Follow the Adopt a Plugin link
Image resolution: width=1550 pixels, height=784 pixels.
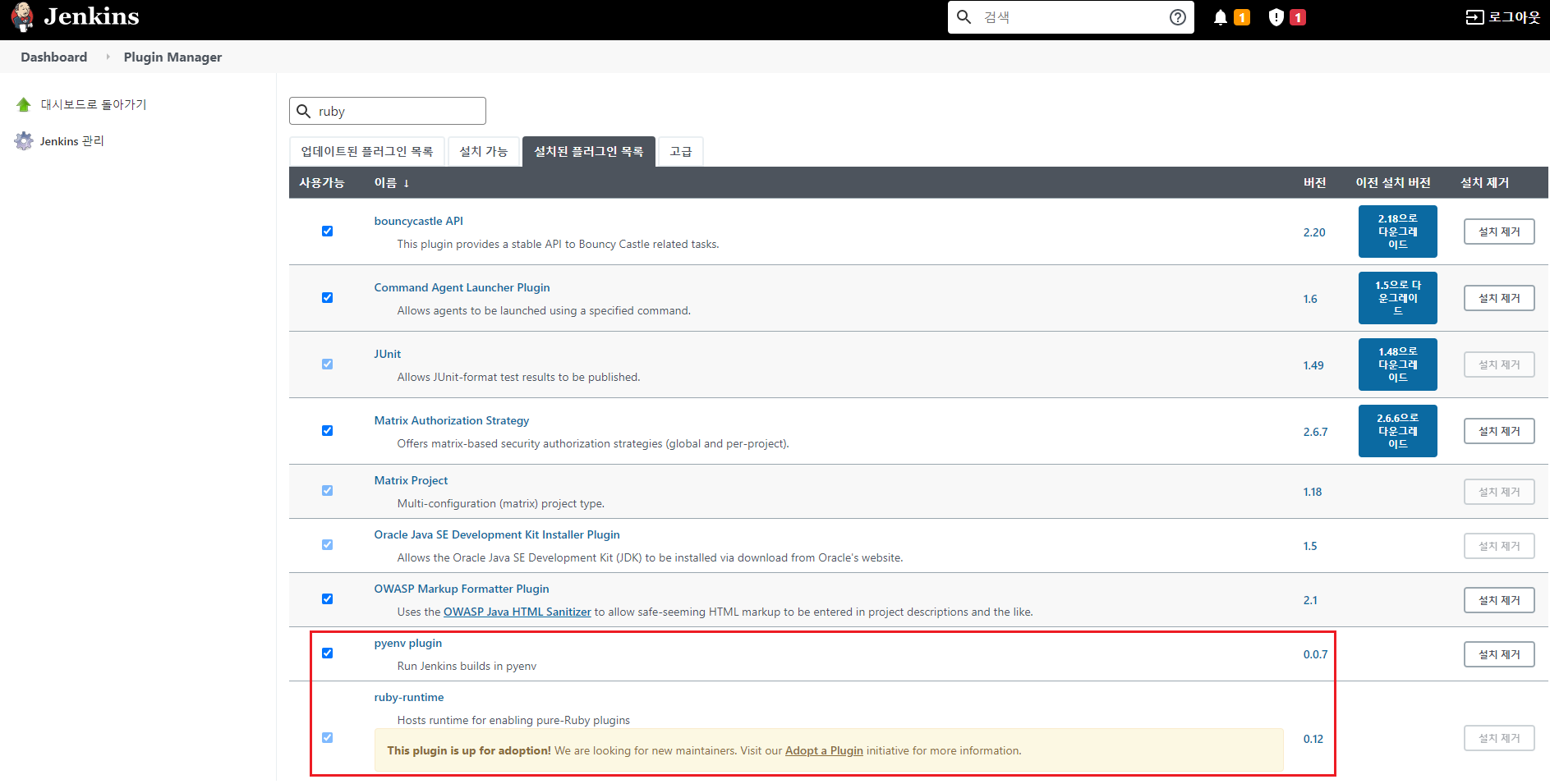coord(824,750)
